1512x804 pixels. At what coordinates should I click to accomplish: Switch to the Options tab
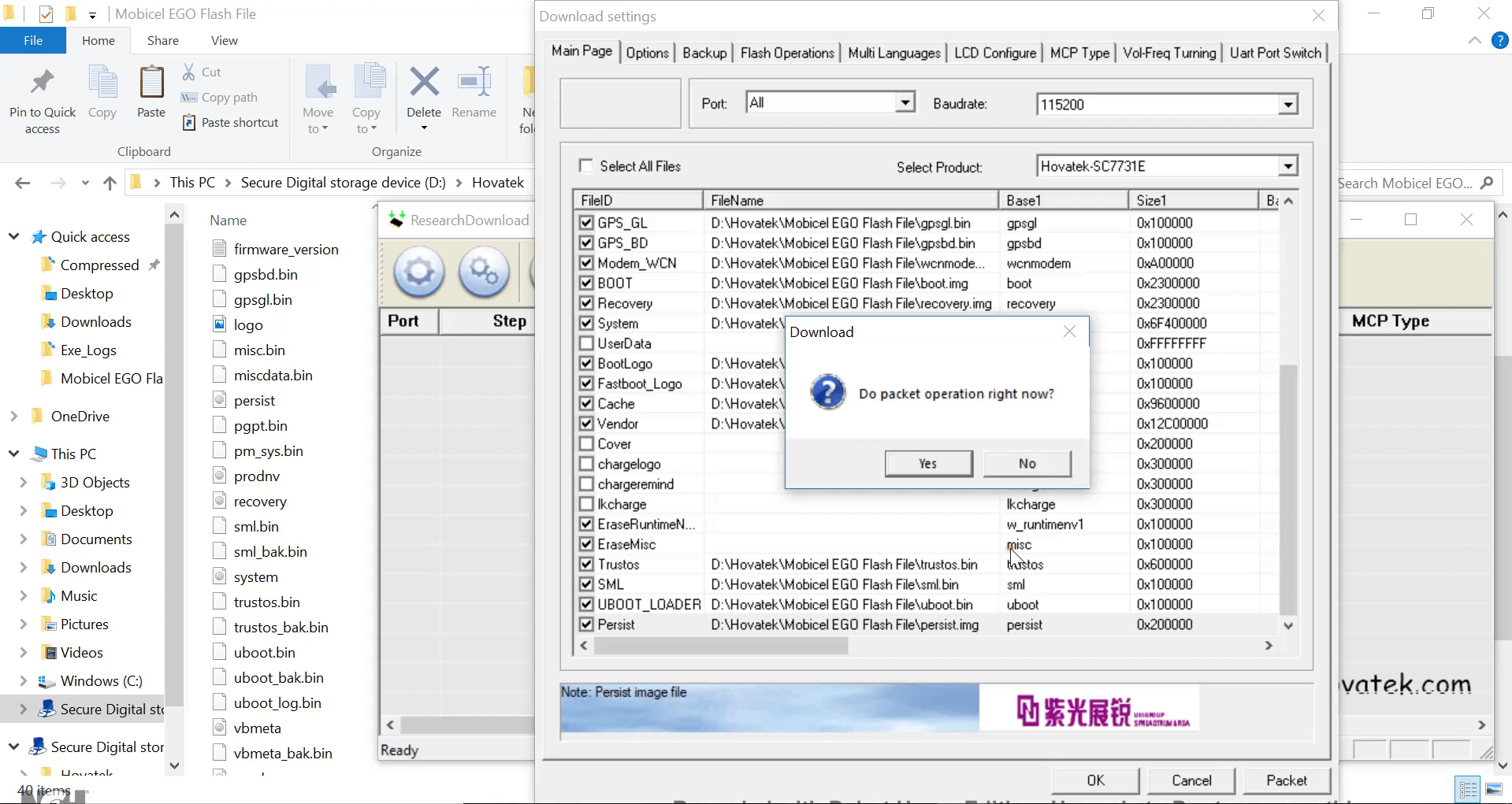(x=648, y=53)
